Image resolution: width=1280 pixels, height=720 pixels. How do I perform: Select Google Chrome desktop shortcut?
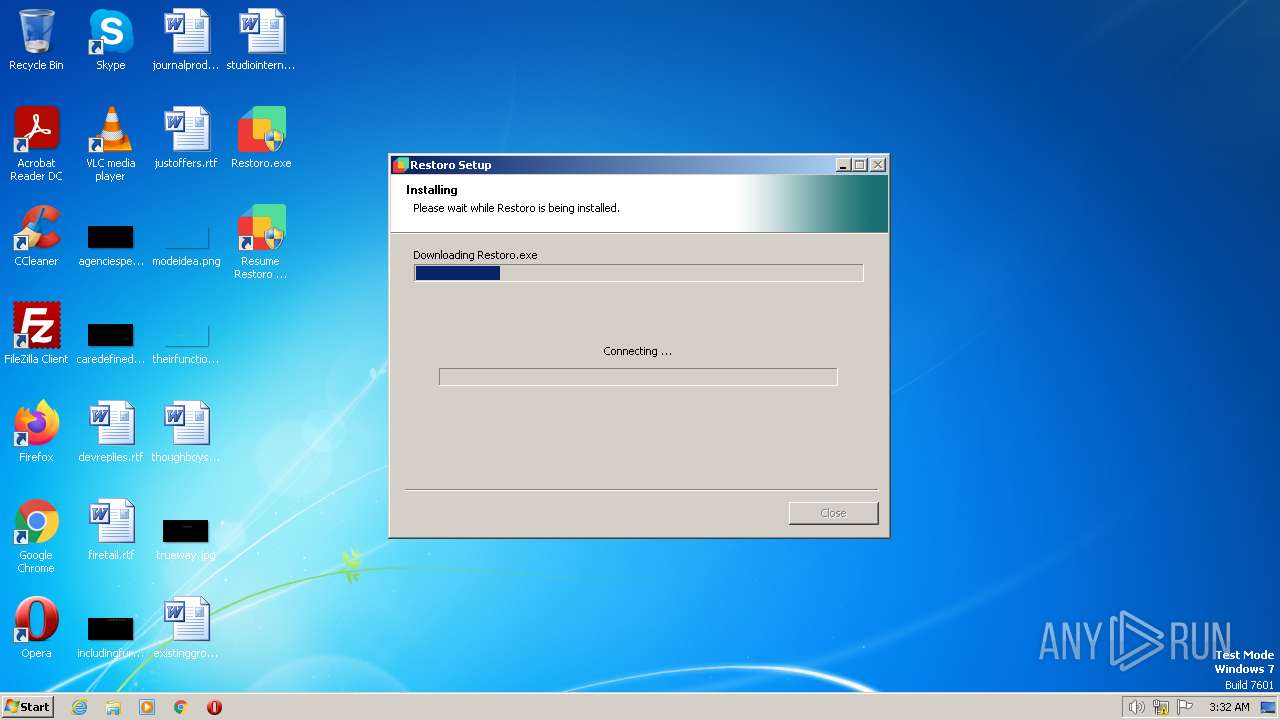(36, 536)
